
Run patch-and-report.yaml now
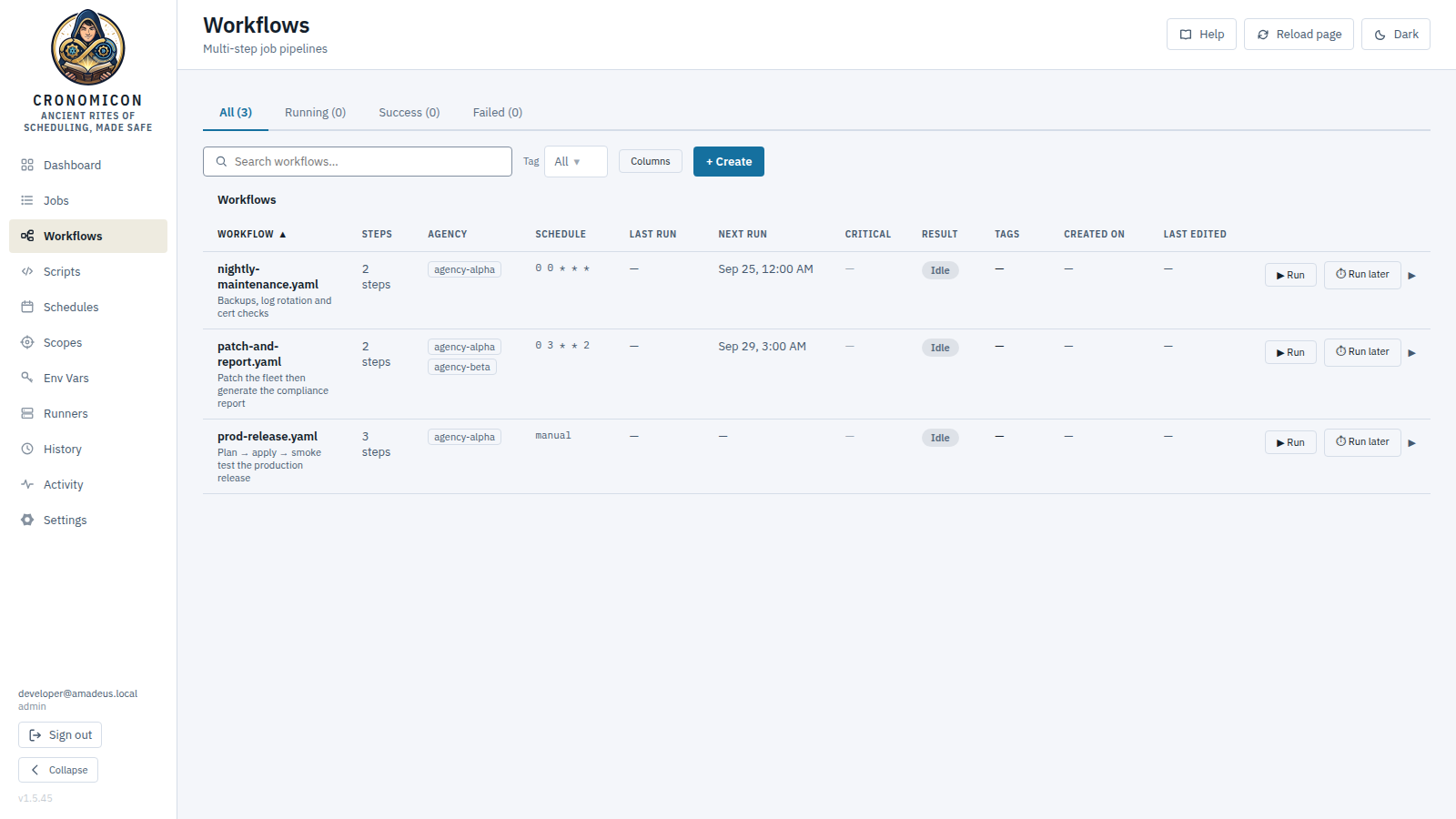coord(1290,352)
